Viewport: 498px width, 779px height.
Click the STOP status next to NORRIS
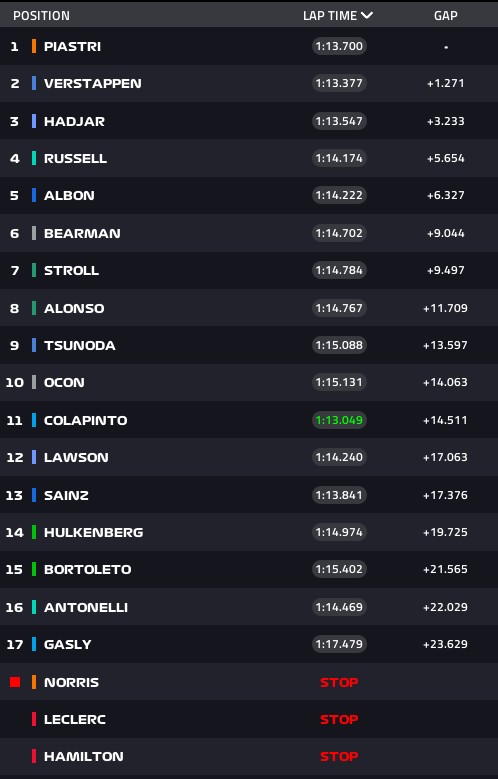[x=339, y=683]
